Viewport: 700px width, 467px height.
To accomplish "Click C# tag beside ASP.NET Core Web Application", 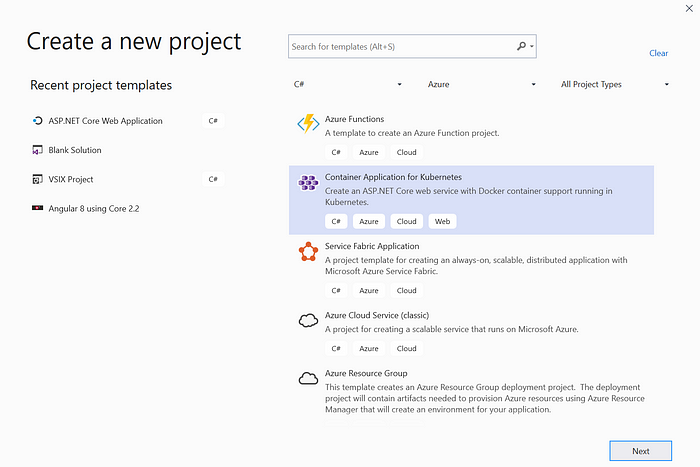I will (213, 121).
